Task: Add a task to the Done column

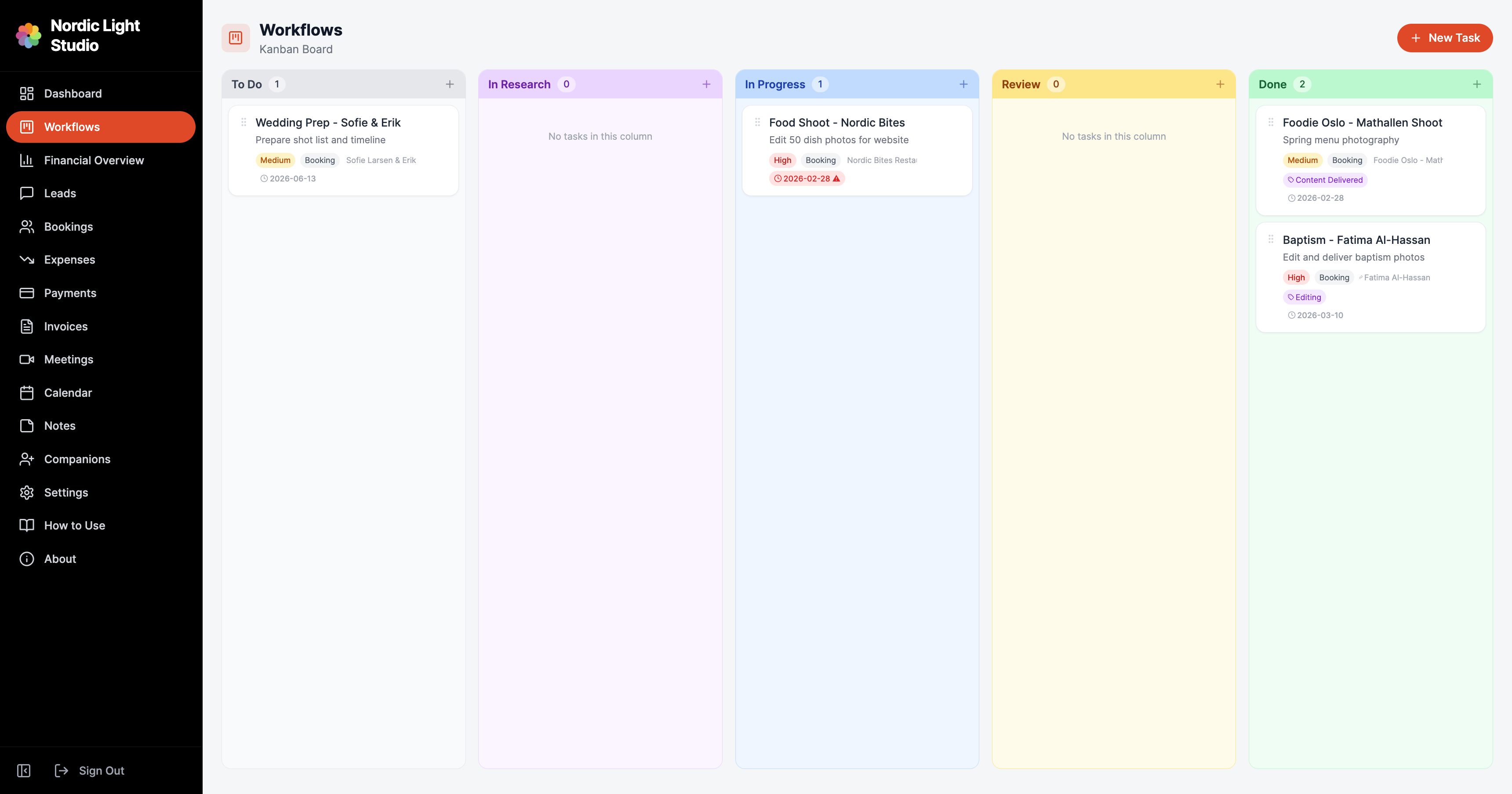Action: pos(1477,84)
